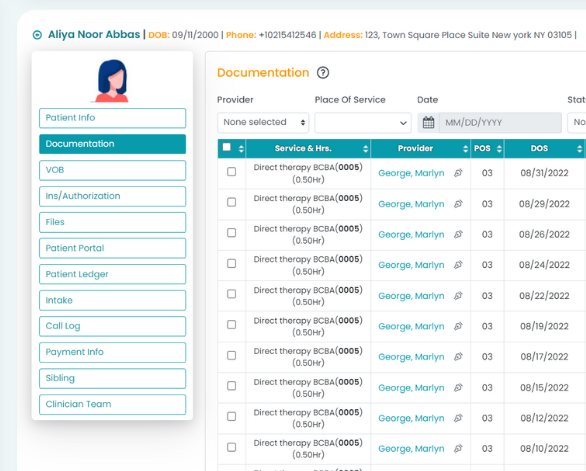586x471 pixels.
Task: Check the box for the 08/31/2022 row
Action: [x=232, y=172]
